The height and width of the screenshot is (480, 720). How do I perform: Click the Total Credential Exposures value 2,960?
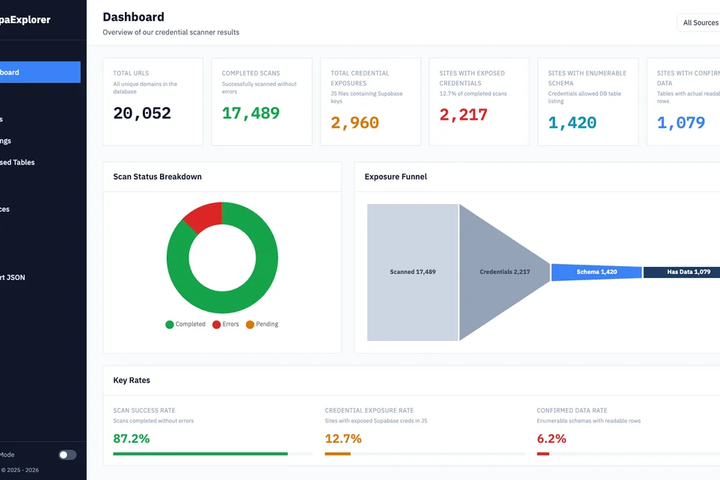click(354, 123)
